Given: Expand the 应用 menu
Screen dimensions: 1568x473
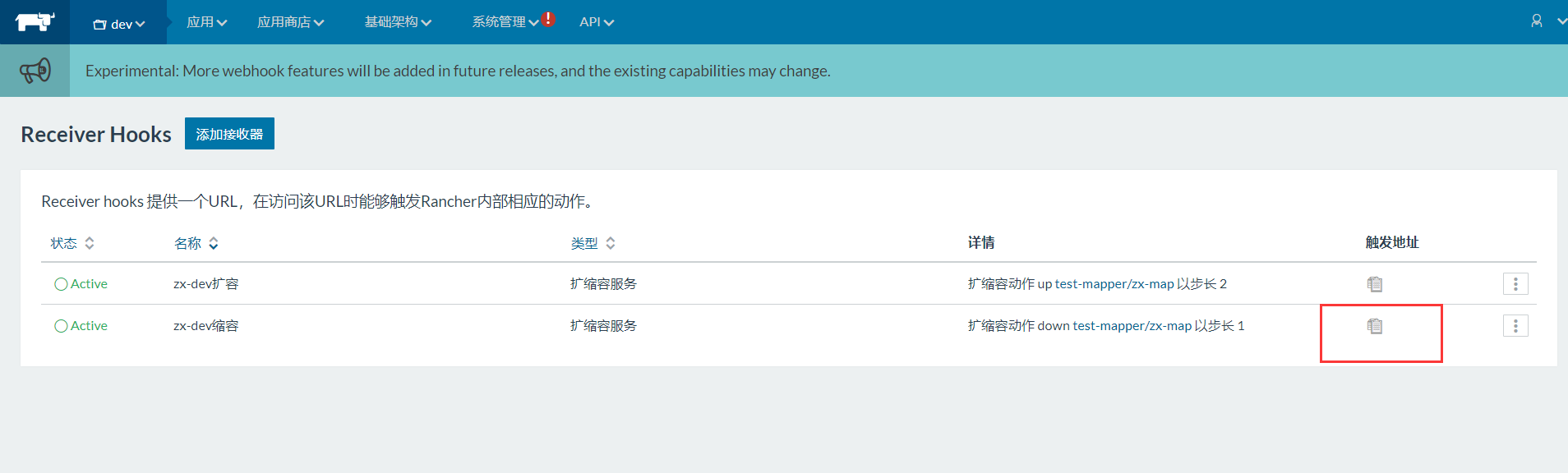Looking at the screenshot, I should tap(206, 22).
